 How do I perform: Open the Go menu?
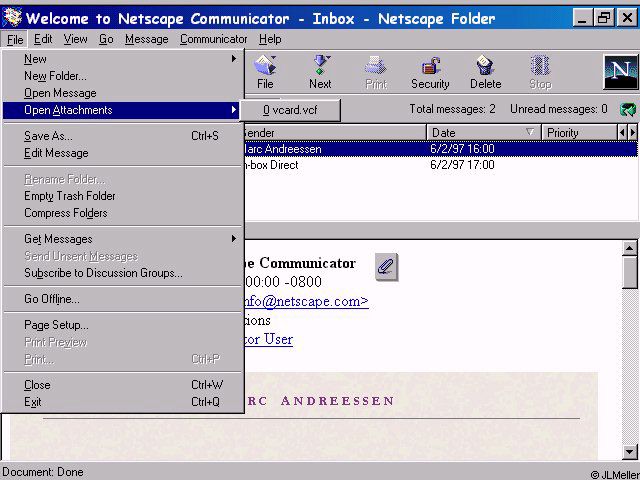click(x=106, y=39)
